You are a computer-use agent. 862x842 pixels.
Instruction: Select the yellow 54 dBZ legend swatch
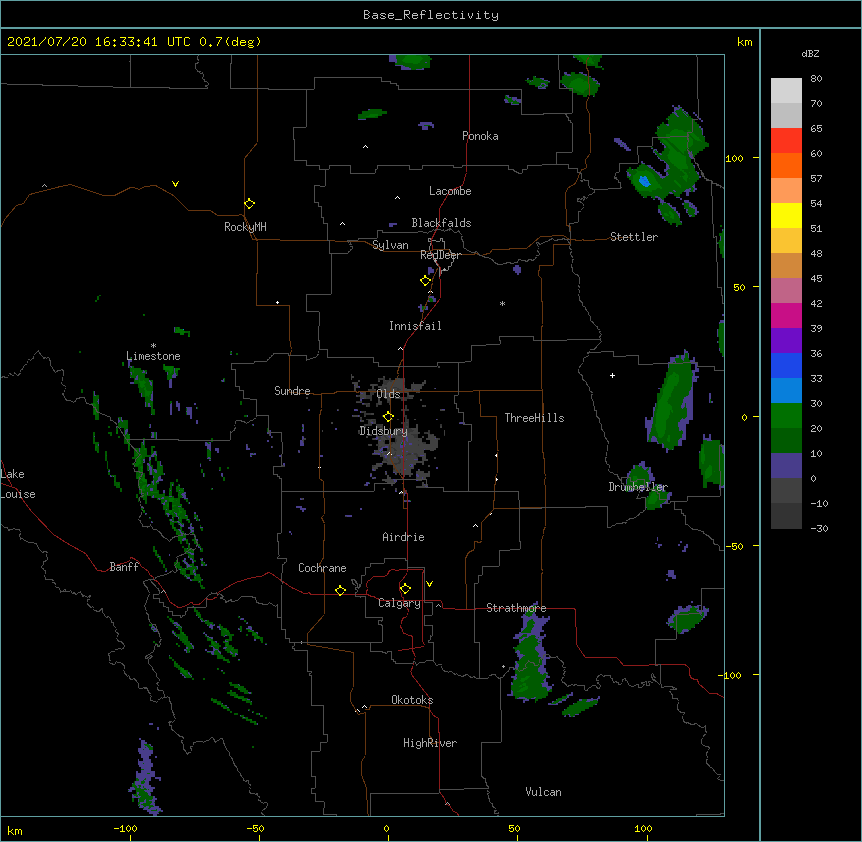(786, 215)
